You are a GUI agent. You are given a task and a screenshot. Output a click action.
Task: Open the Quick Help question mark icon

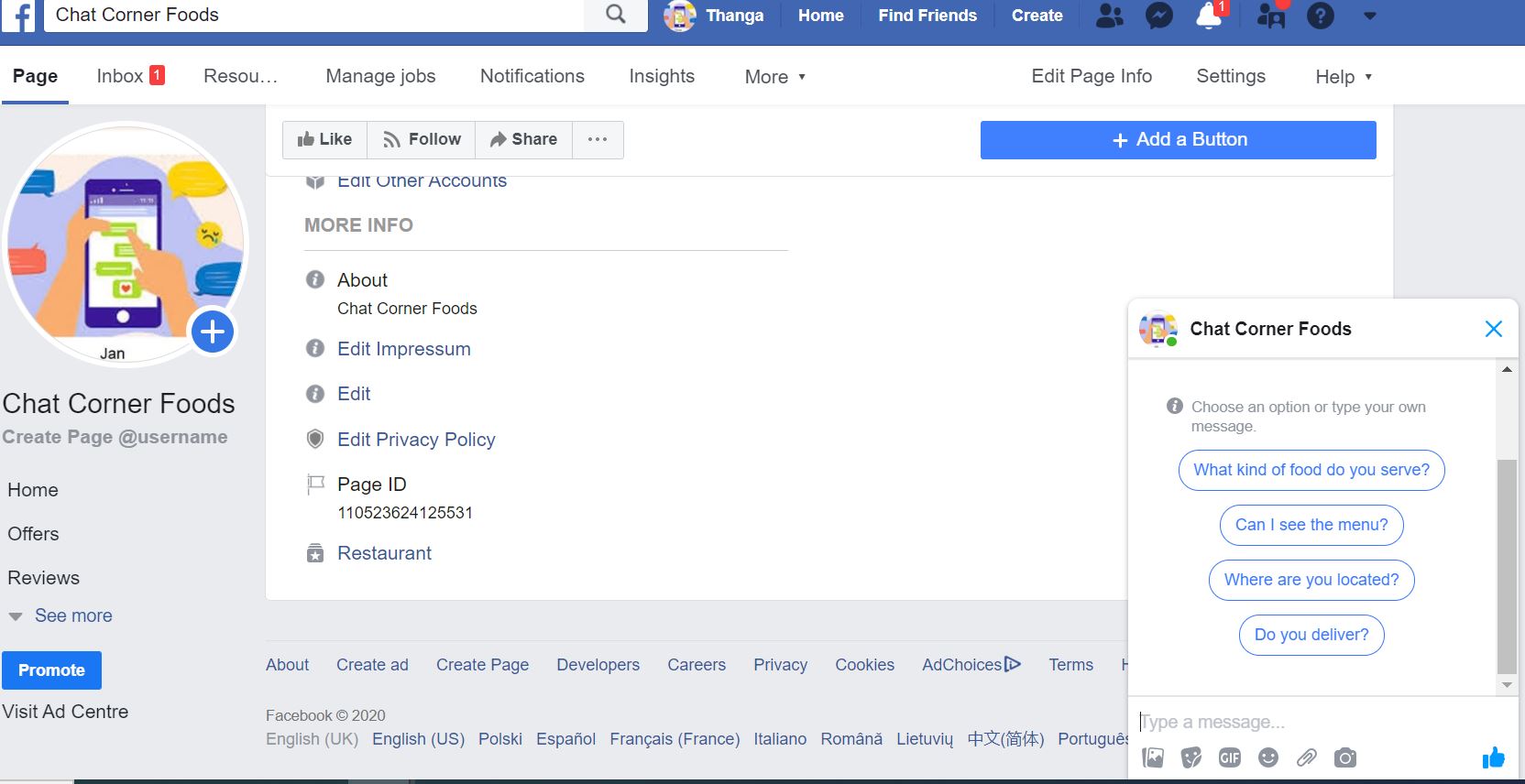tap(1320, 16)
